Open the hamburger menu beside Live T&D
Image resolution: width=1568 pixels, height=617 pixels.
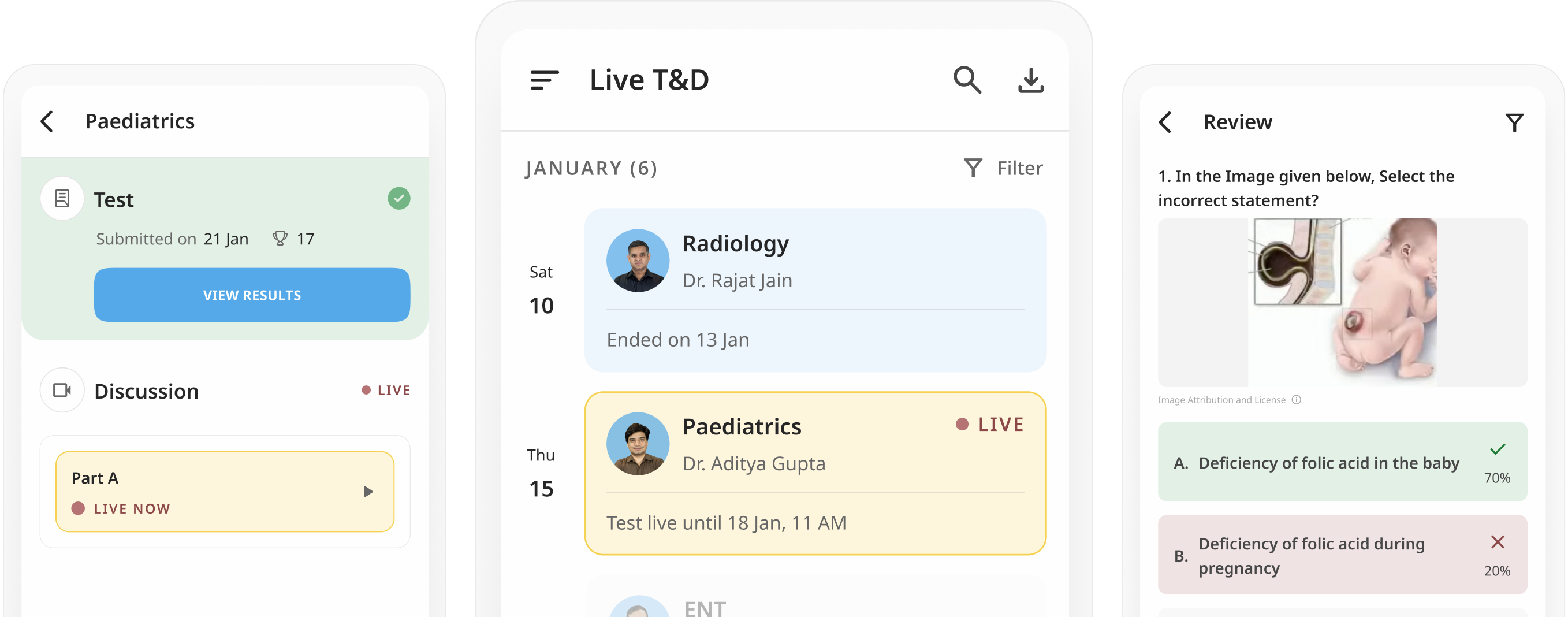[x=544, y=80]
